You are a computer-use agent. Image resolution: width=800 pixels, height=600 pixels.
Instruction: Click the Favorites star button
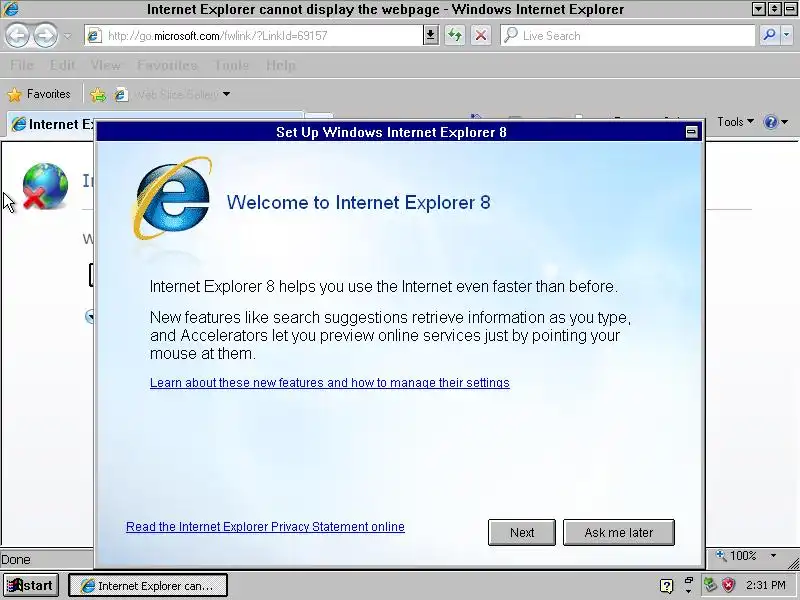click(x=39, y=94)
